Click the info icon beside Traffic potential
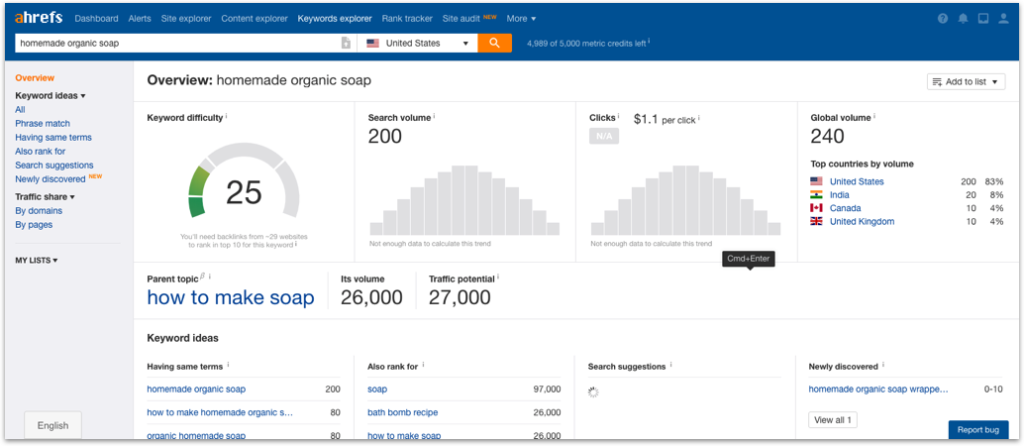 point(498,278)
